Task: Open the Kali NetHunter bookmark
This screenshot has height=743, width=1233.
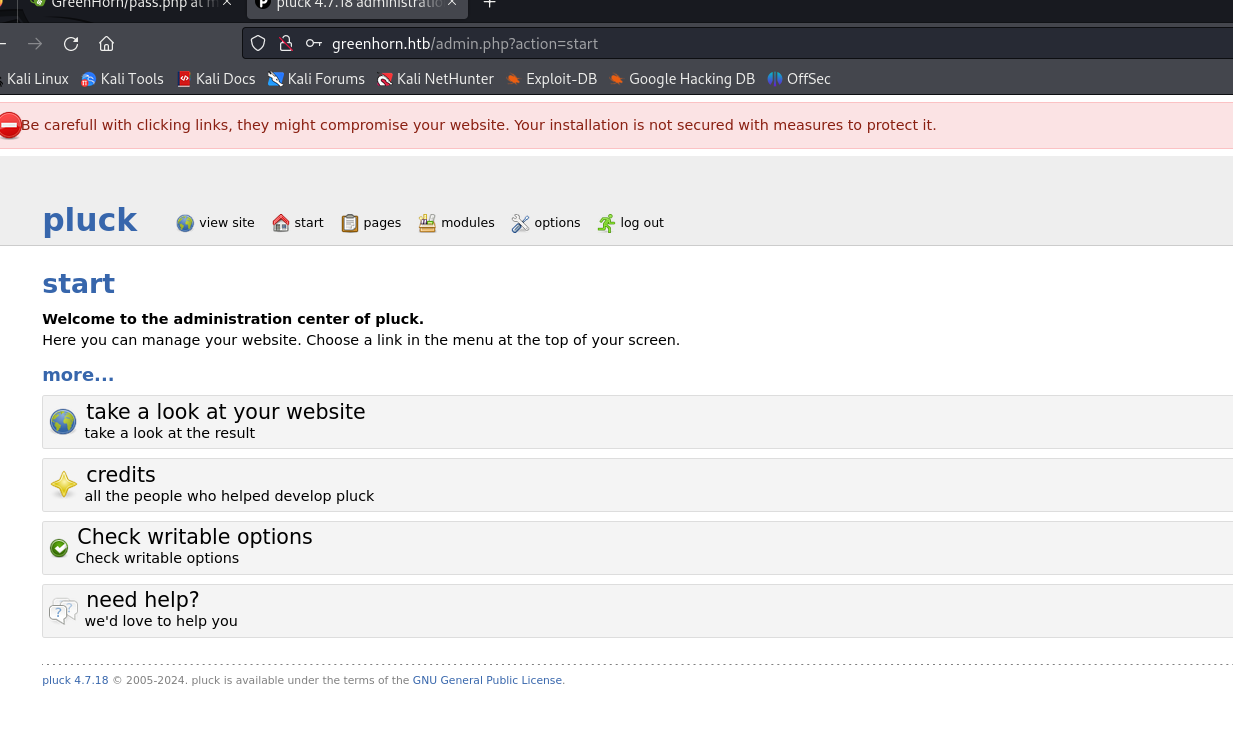Action: 435,79
